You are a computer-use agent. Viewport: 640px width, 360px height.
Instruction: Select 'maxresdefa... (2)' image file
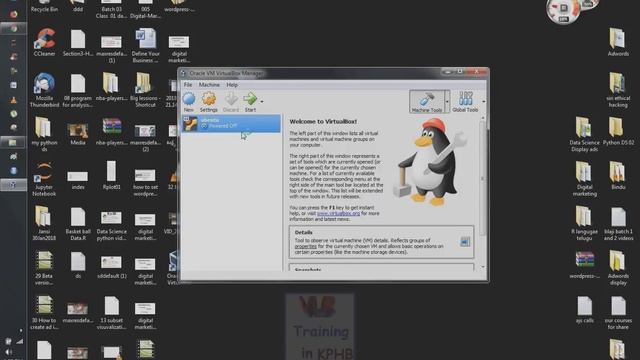pyautogui.click(x=145, y=137)
